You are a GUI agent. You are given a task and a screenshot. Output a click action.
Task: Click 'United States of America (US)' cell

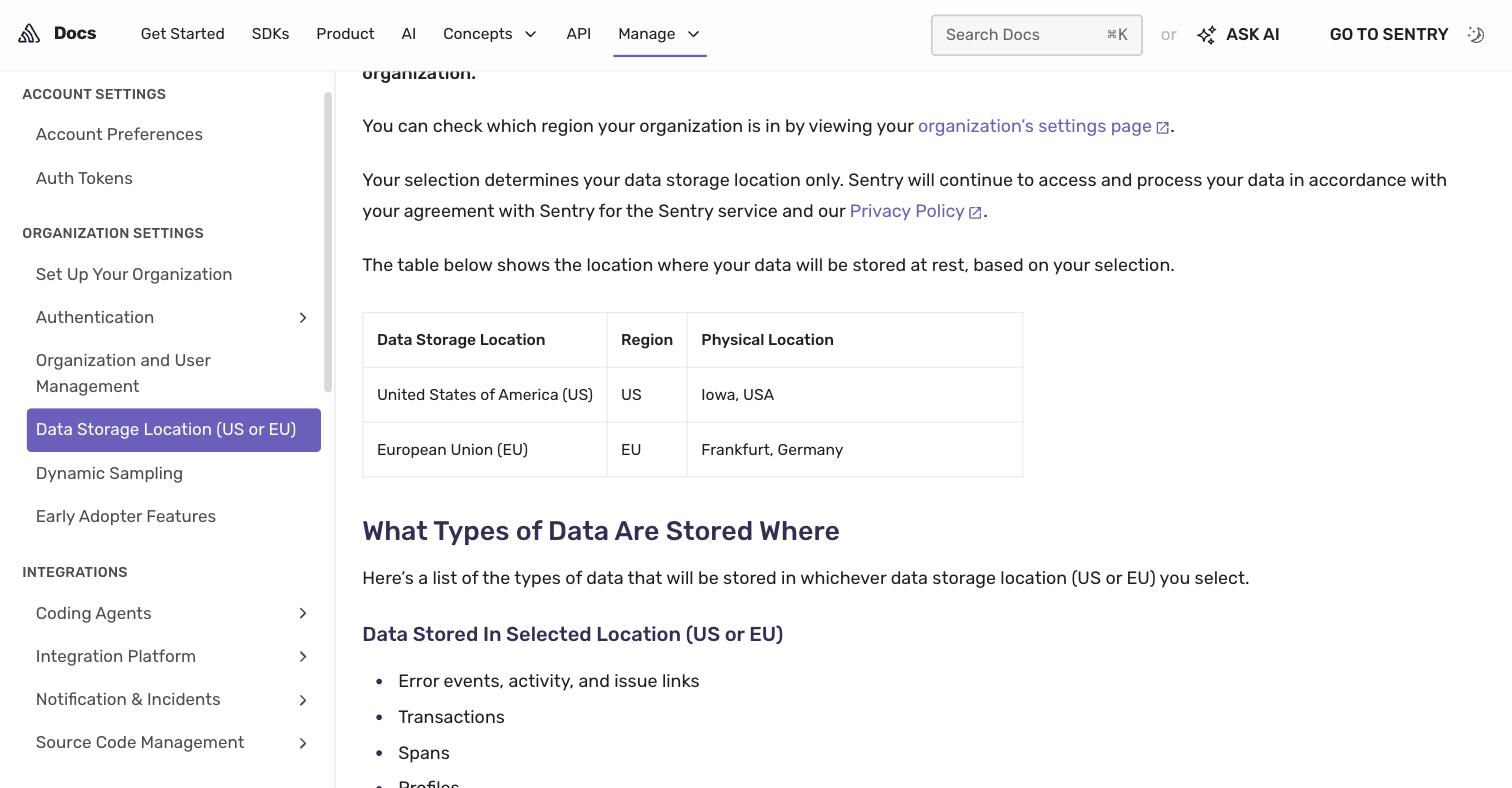click(485, 395)
